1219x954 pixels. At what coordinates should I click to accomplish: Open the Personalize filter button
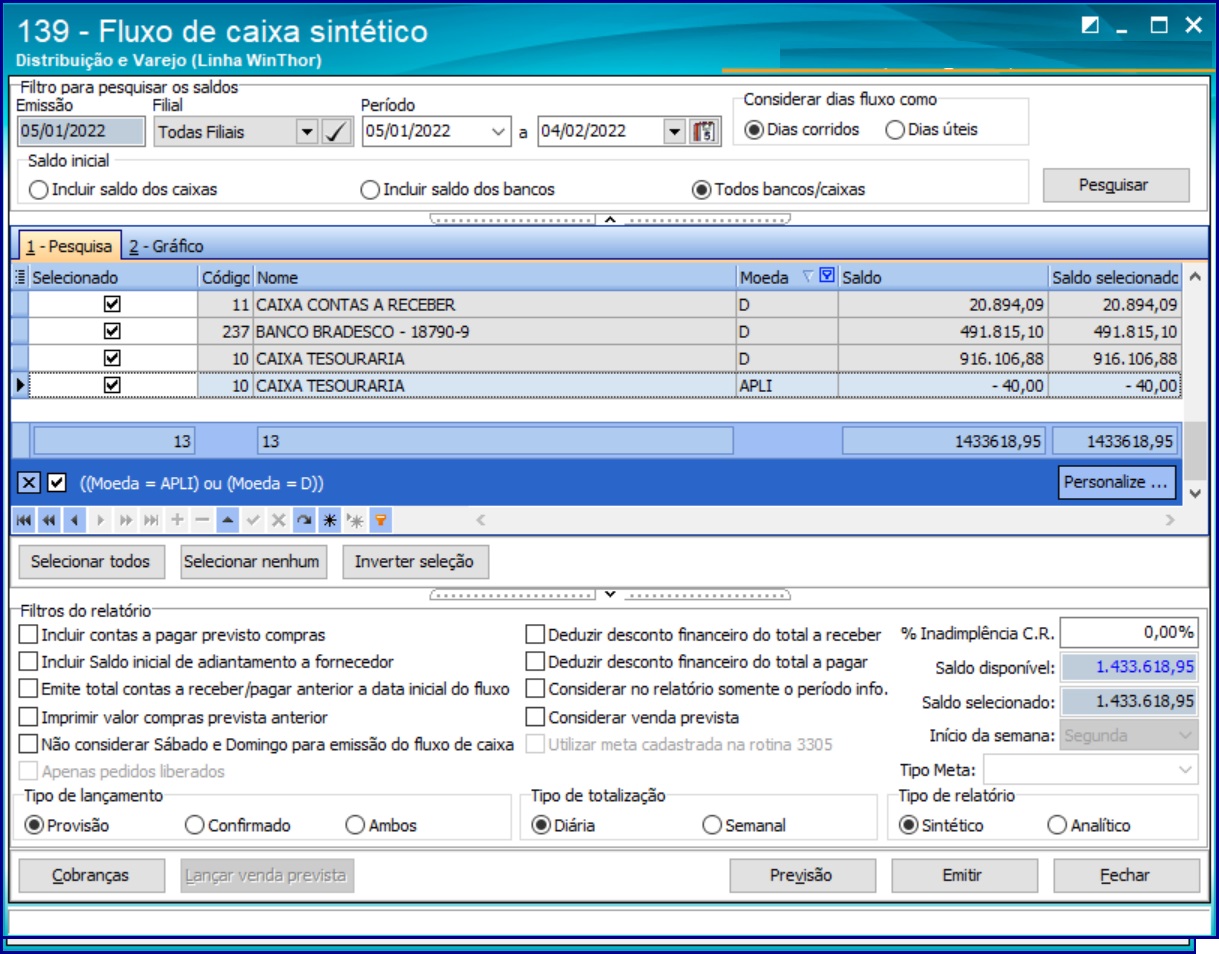click(x=1116, y=482)
